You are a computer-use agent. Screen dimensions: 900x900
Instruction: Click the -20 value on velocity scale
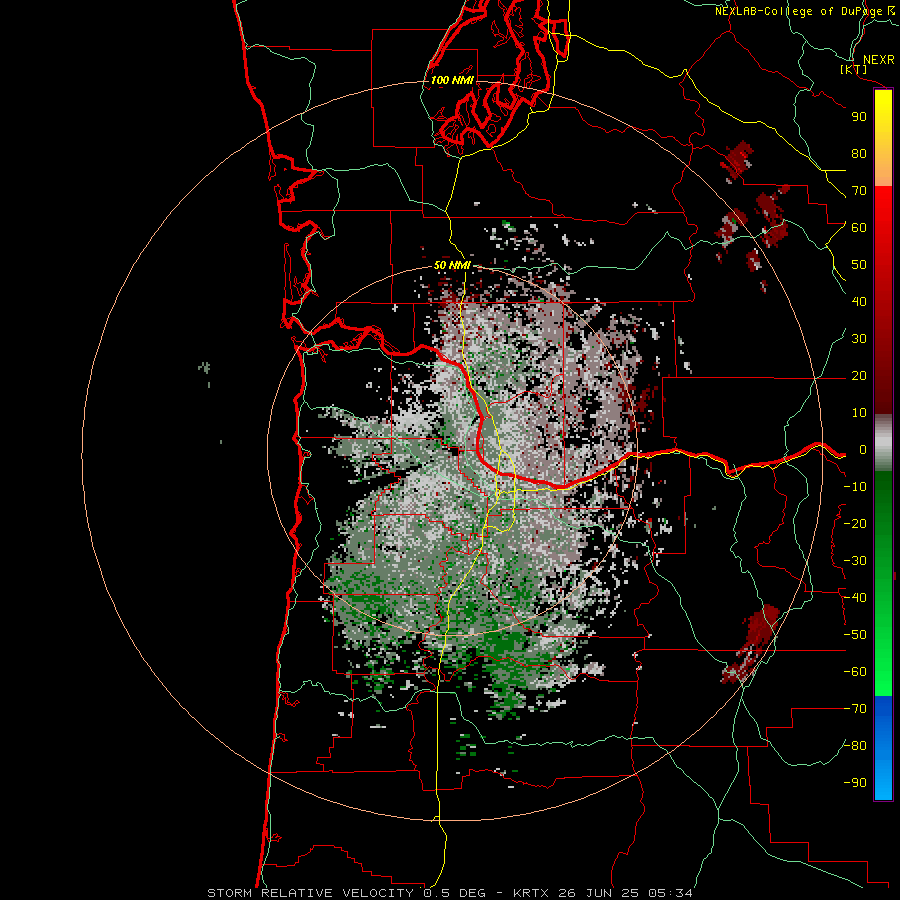click(x=855, y=524)
